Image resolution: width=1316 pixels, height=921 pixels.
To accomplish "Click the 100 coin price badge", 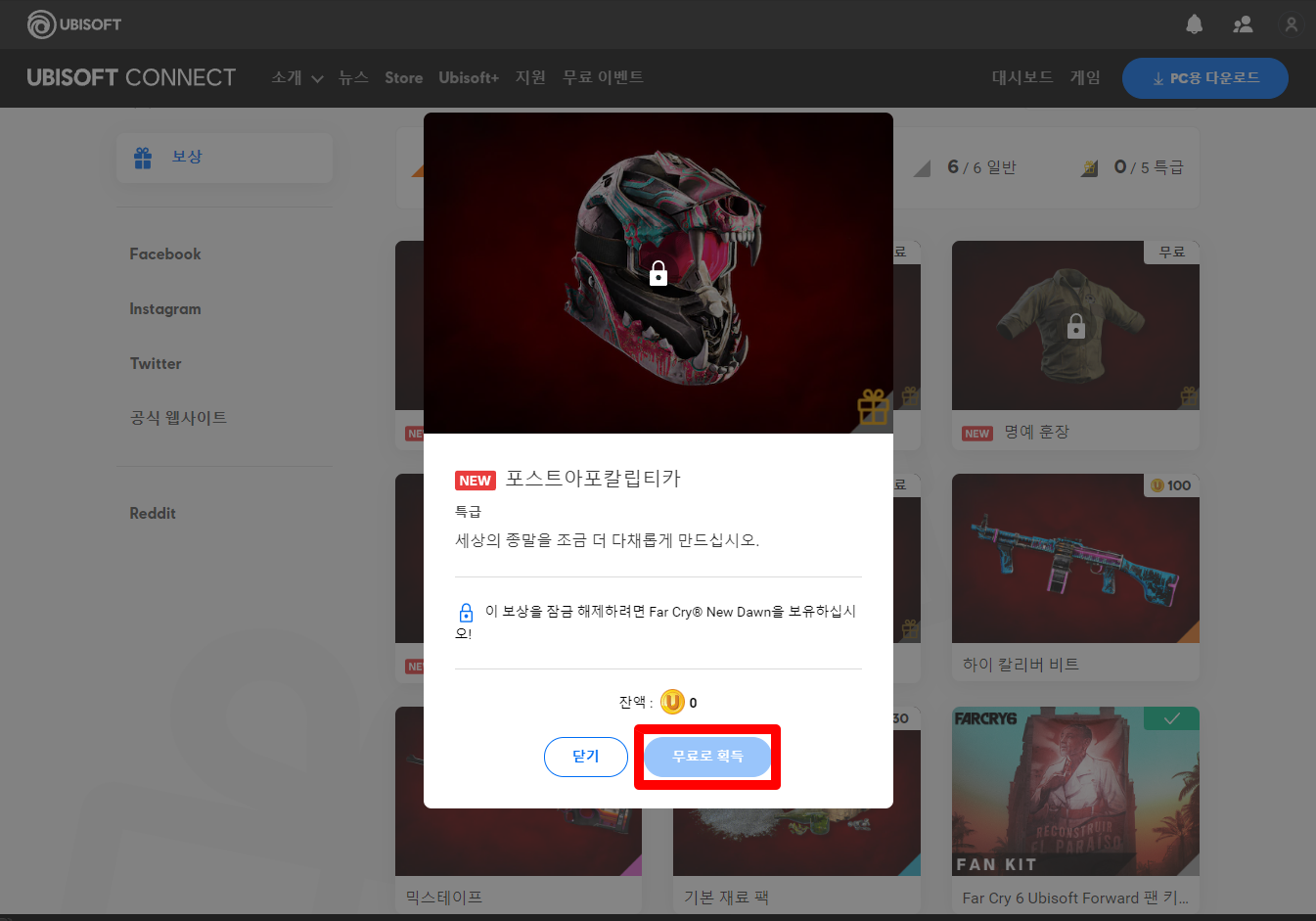I will (1171, 485).
